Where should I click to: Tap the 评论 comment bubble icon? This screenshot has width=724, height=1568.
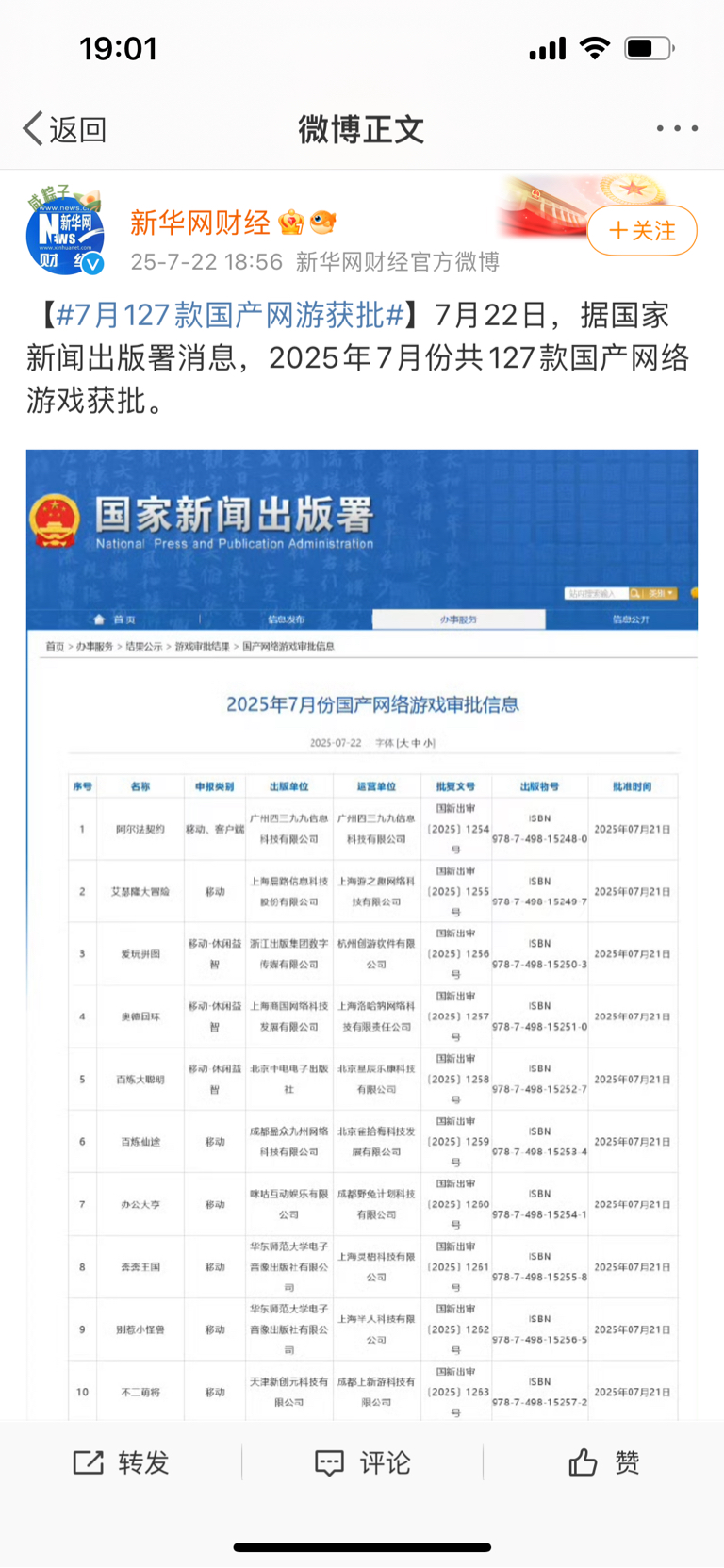(x=329, y=1463)
